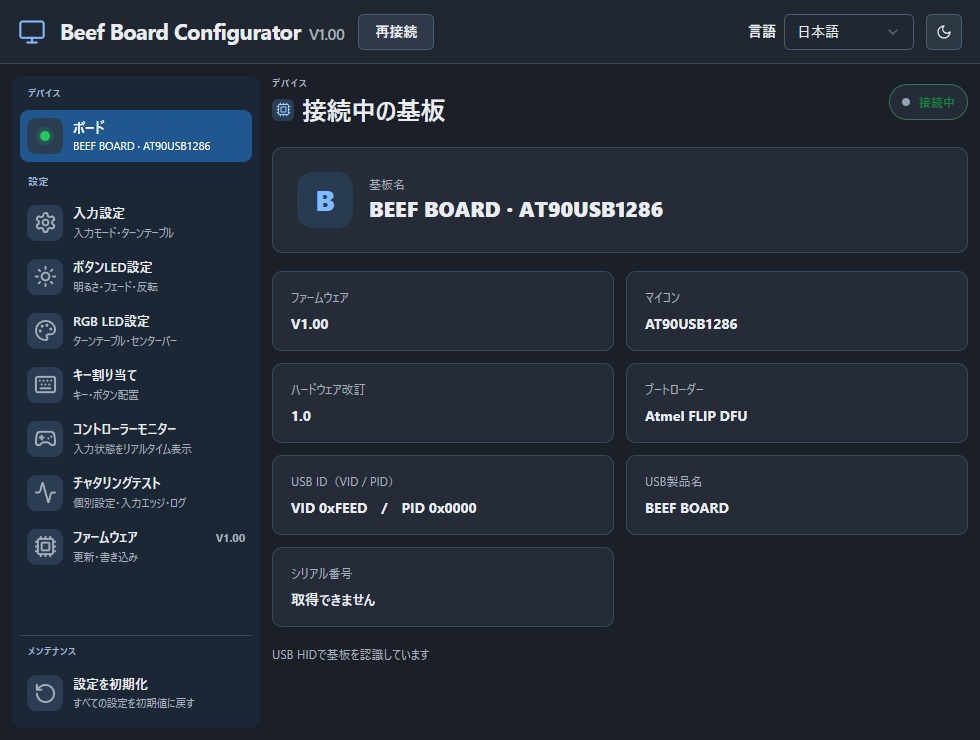The width and height of the screenshot is (980, 740).
Task: Click the palette icon for RGB LED設定
Action: (45, 331)
